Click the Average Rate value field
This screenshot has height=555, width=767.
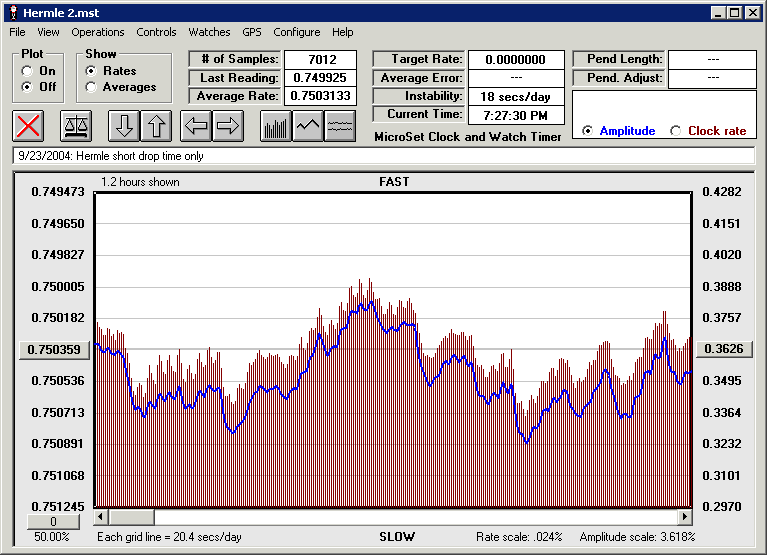click(321, 96)
